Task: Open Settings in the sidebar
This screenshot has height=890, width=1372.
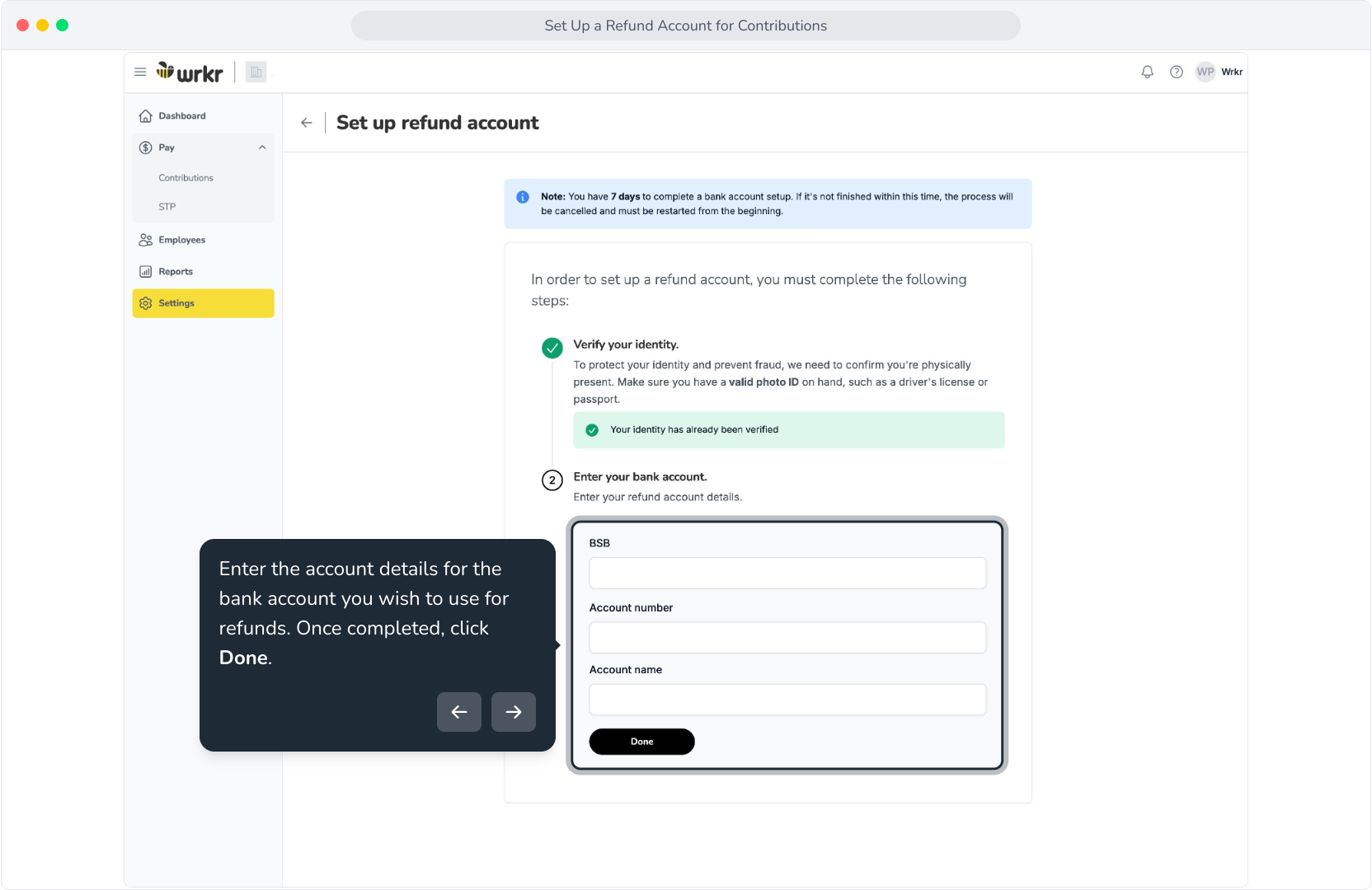Action: pyautogui.click(x=203, y=303)
